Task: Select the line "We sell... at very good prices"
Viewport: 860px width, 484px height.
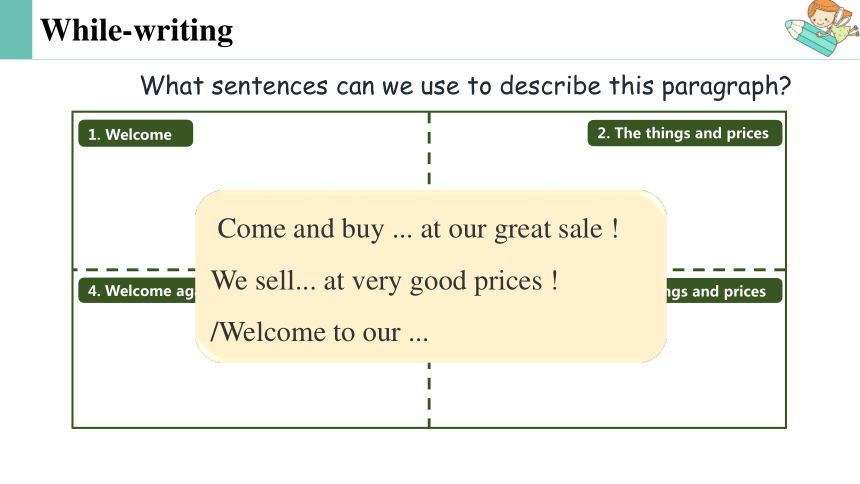Action: pyautogui.click(x=385, y=281)
